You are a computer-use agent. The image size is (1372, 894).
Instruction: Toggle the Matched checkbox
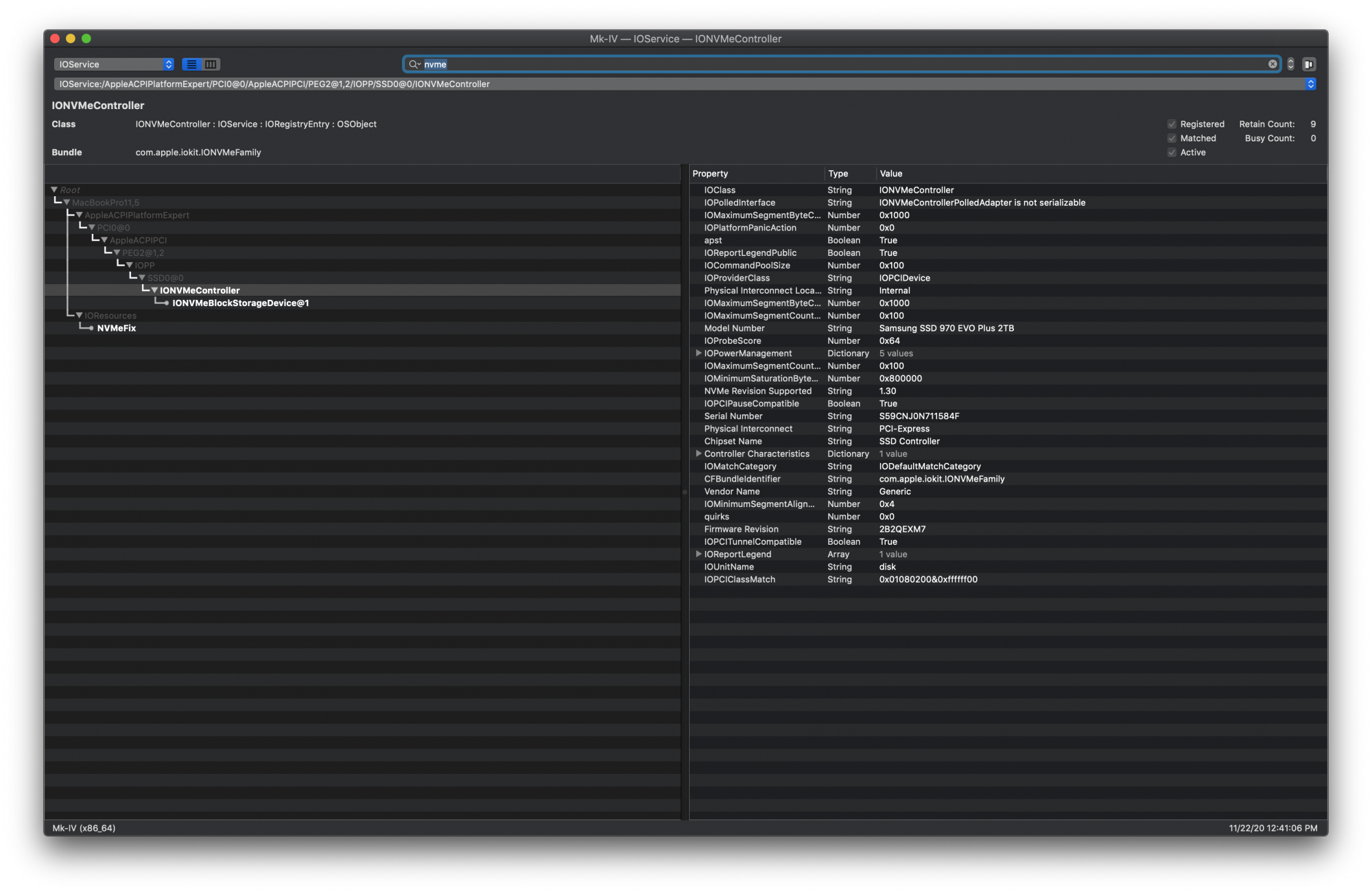(1172, 139)
